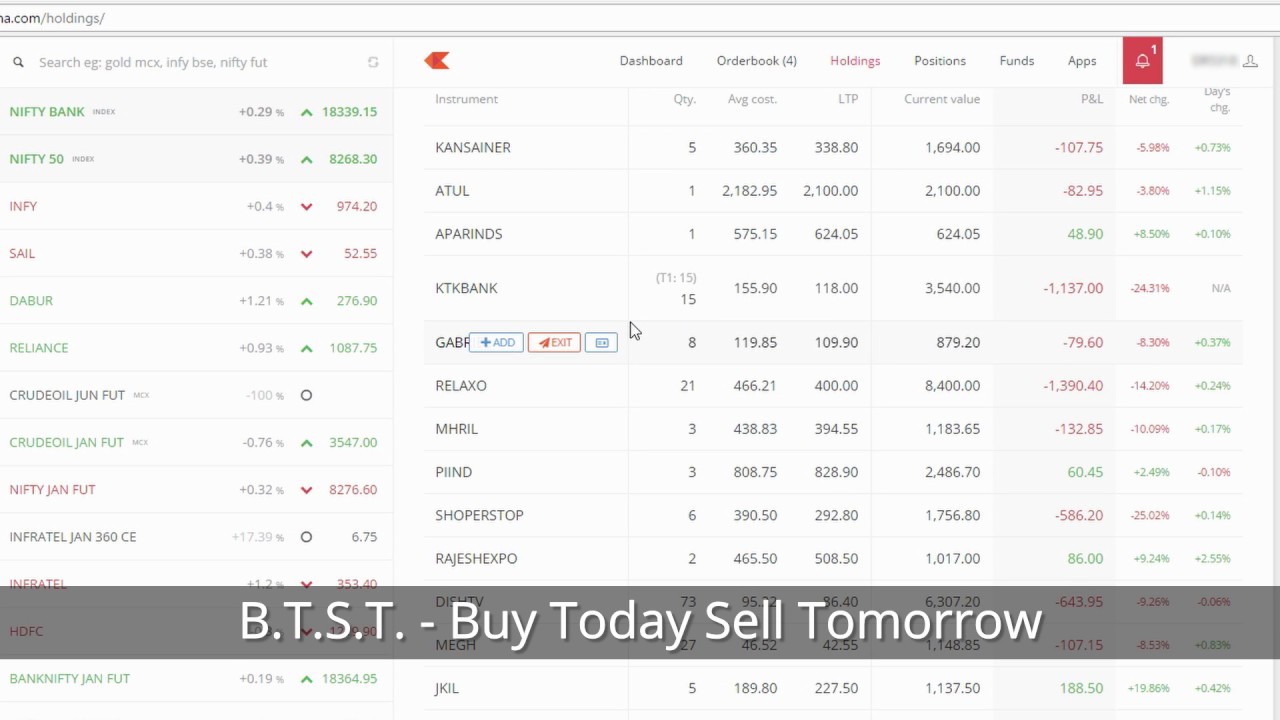This screenshot has height=720, width=1280.
Task: Select the Holdings tab
Action: tap(855, 61)
